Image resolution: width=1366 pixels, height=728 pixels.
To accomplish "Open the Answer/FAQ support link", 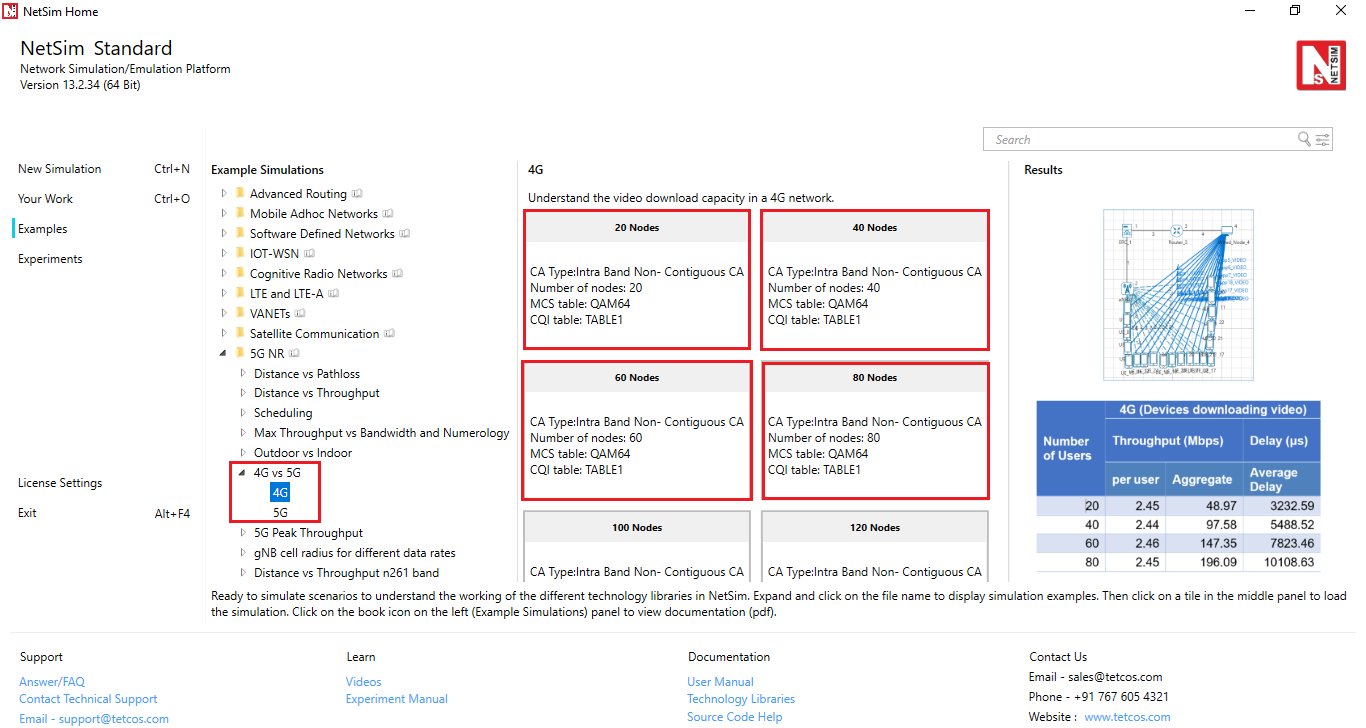I will coord(52,682).
